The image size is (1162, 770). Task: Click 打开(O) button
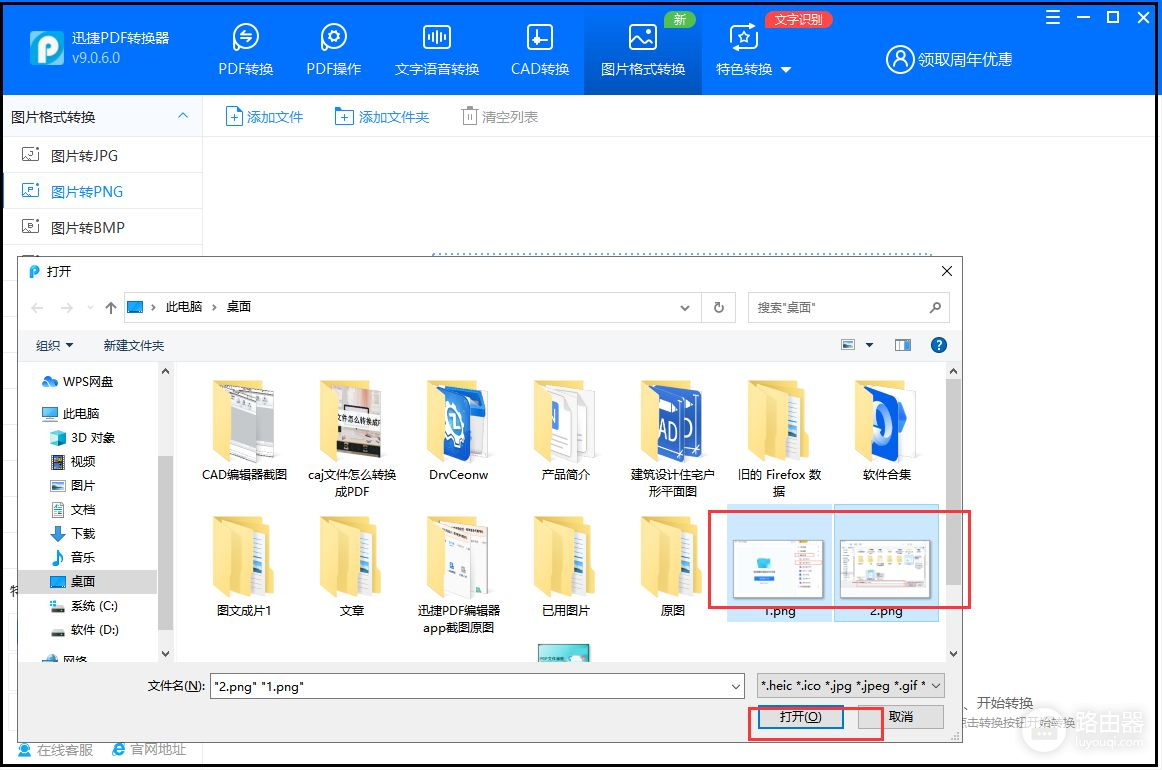coord(800,717)
